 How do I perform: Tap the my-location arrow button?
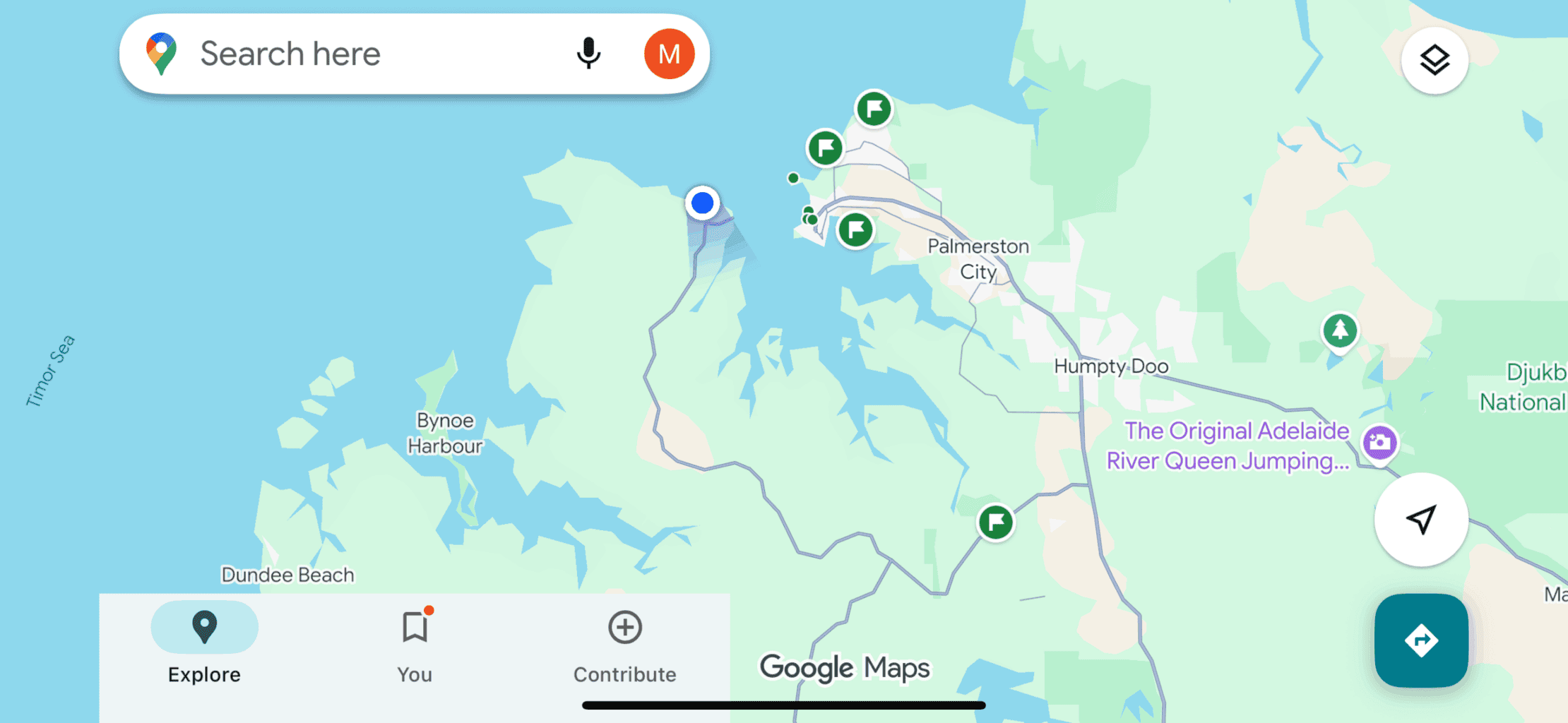pyautogui.click(x=1421, y=520)
